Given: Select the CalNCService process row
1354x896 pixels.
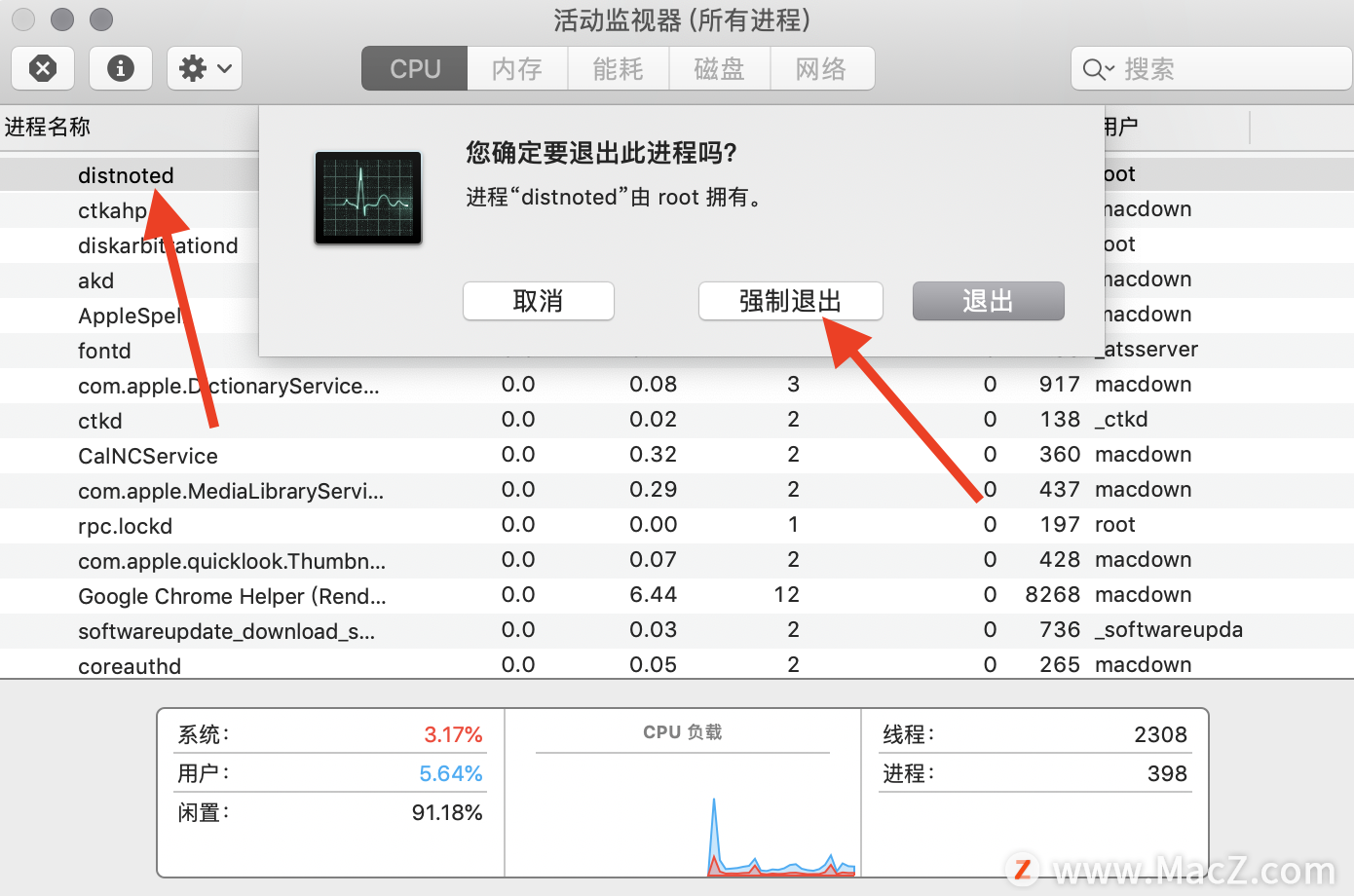Looking at the screenshot, I should (x=677, y=456).
